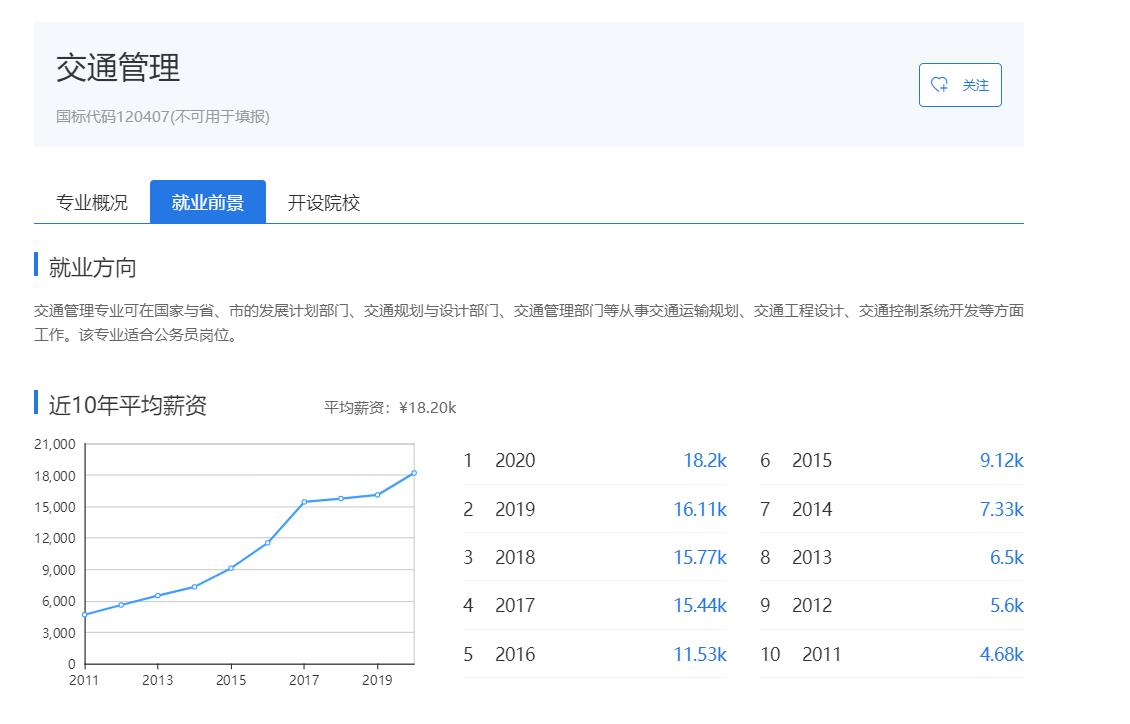Click the 16.11k salary value for 2019
The image size is (1130, 724).
click(x=700, y=509)
